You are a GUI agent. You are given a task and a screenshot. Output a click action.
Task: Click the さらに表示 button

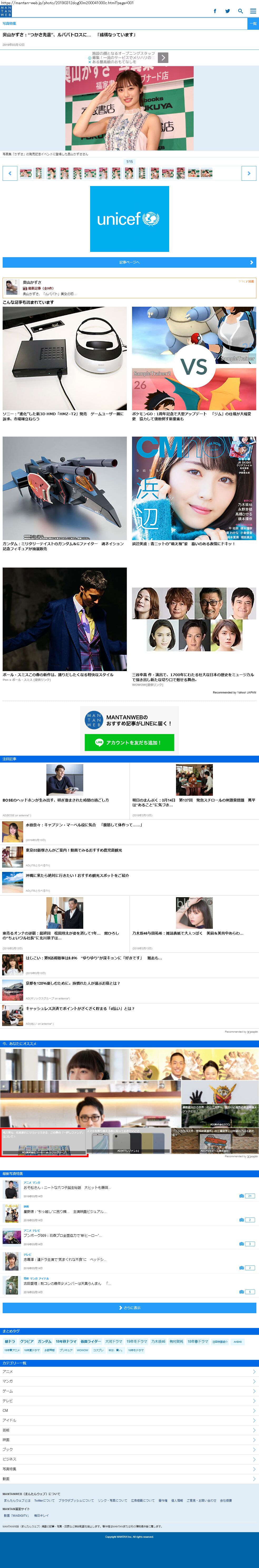pos(130,1307)
